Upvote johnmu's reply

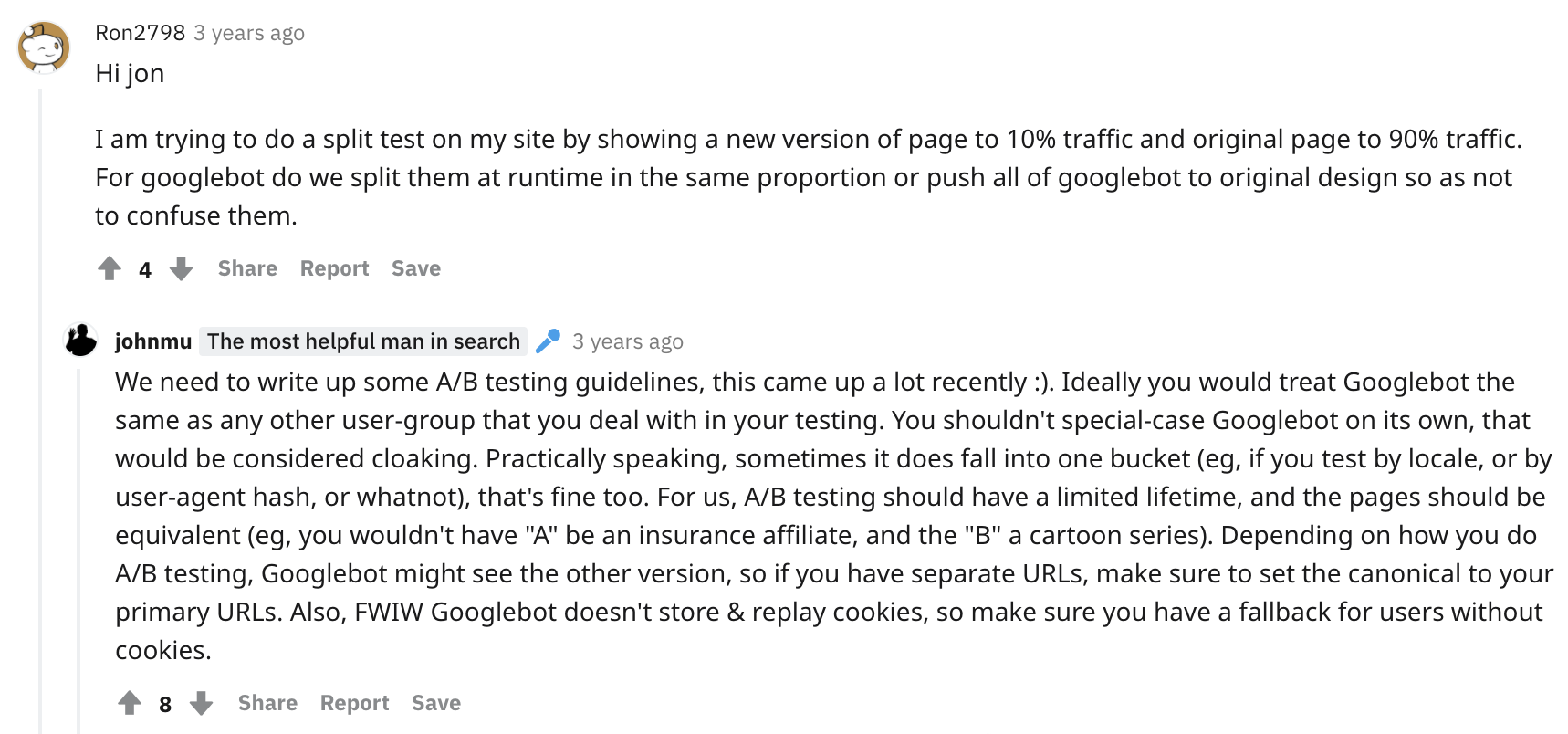click(130, 703)
